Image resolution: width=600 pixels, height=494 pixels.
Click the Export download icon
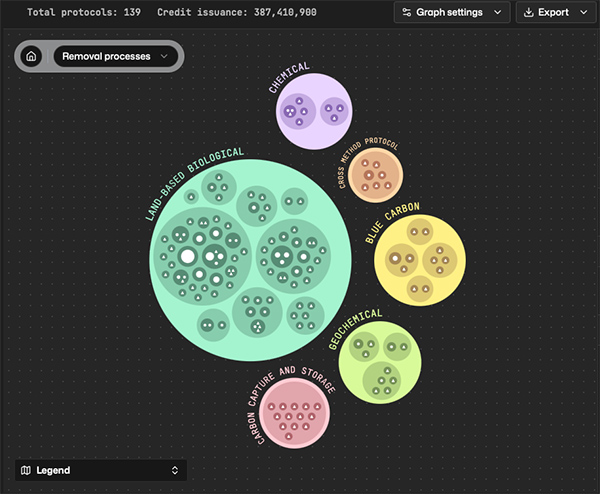527,13
